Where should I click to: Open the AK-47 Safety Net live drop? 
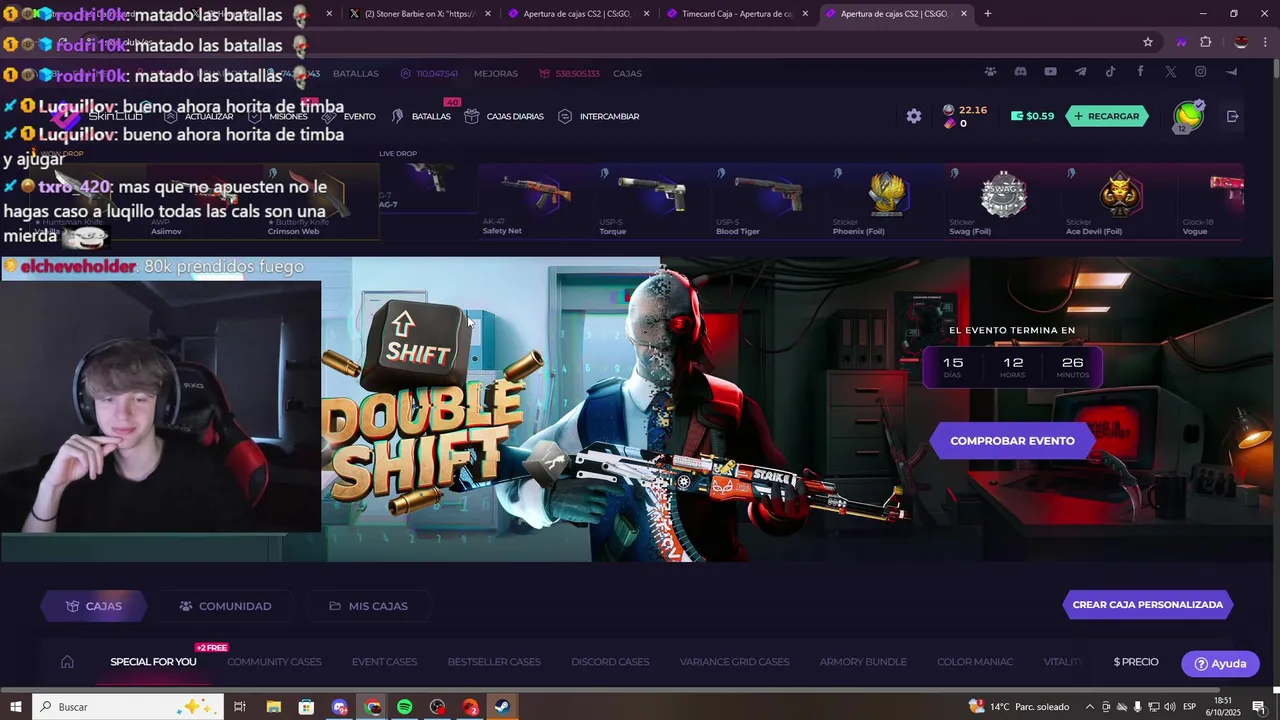(536, 202)
